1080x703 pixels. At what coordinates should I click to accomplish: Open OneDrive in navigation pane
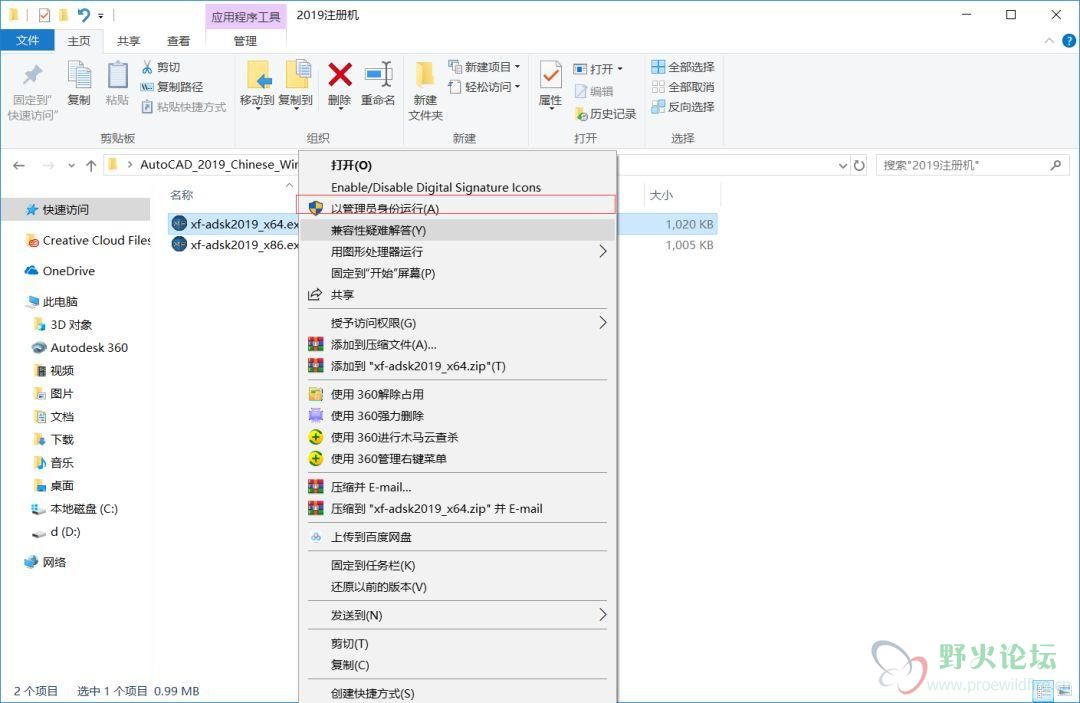coord(60,271)
